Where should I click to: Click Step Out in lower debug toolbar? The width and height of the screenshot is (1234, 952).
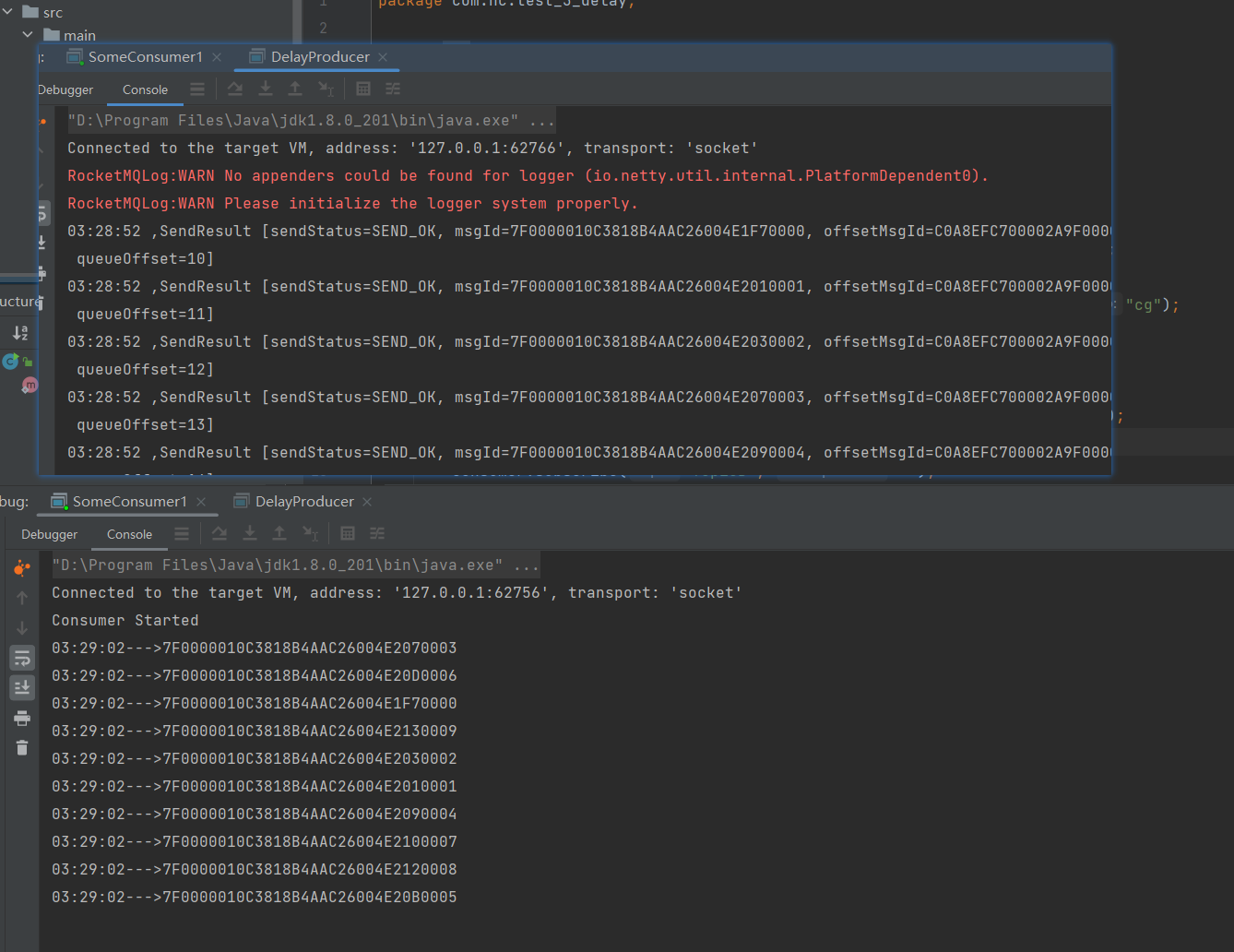pos(279,533)
